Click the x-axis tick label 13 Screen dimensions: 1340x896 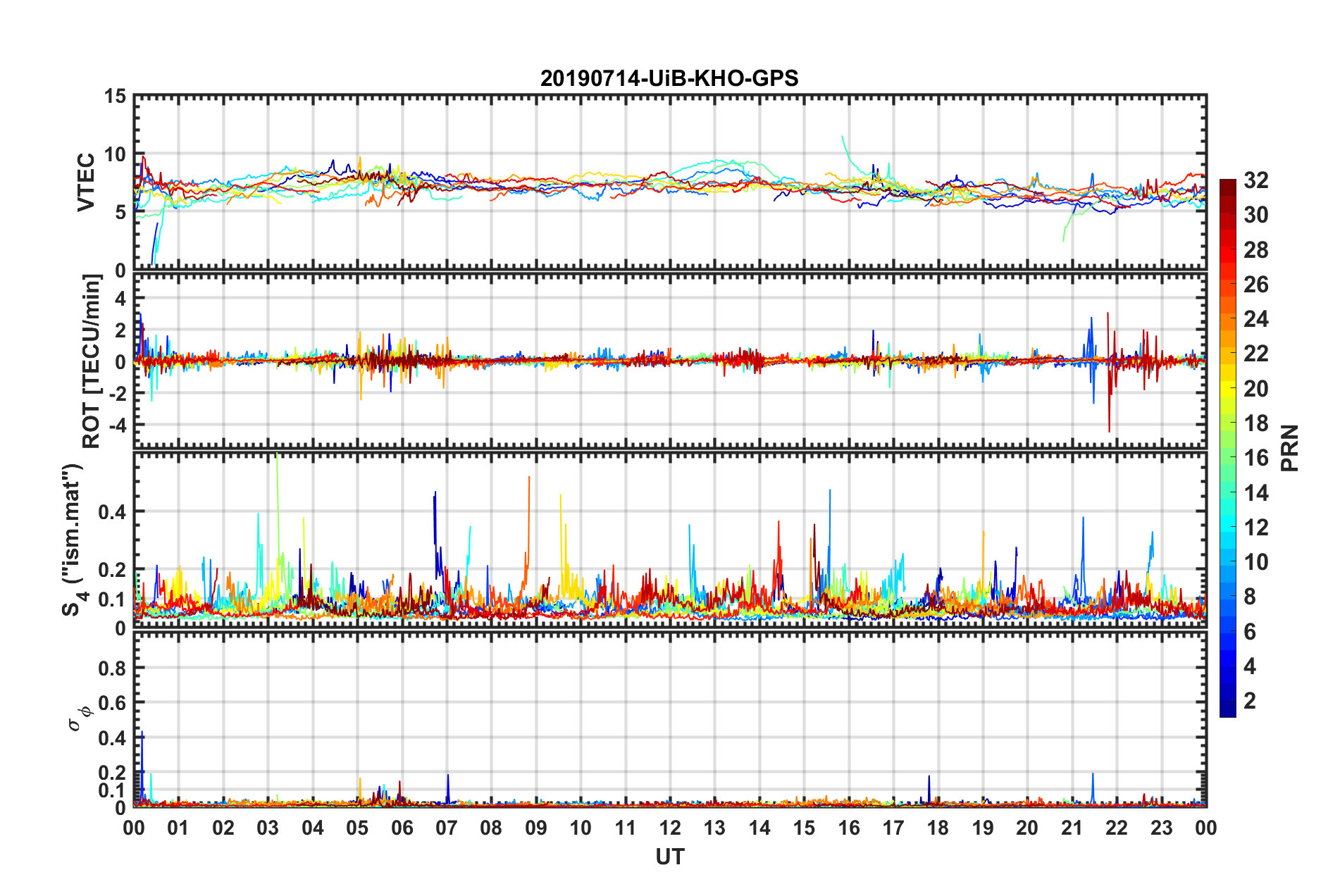tap(714, 828)
